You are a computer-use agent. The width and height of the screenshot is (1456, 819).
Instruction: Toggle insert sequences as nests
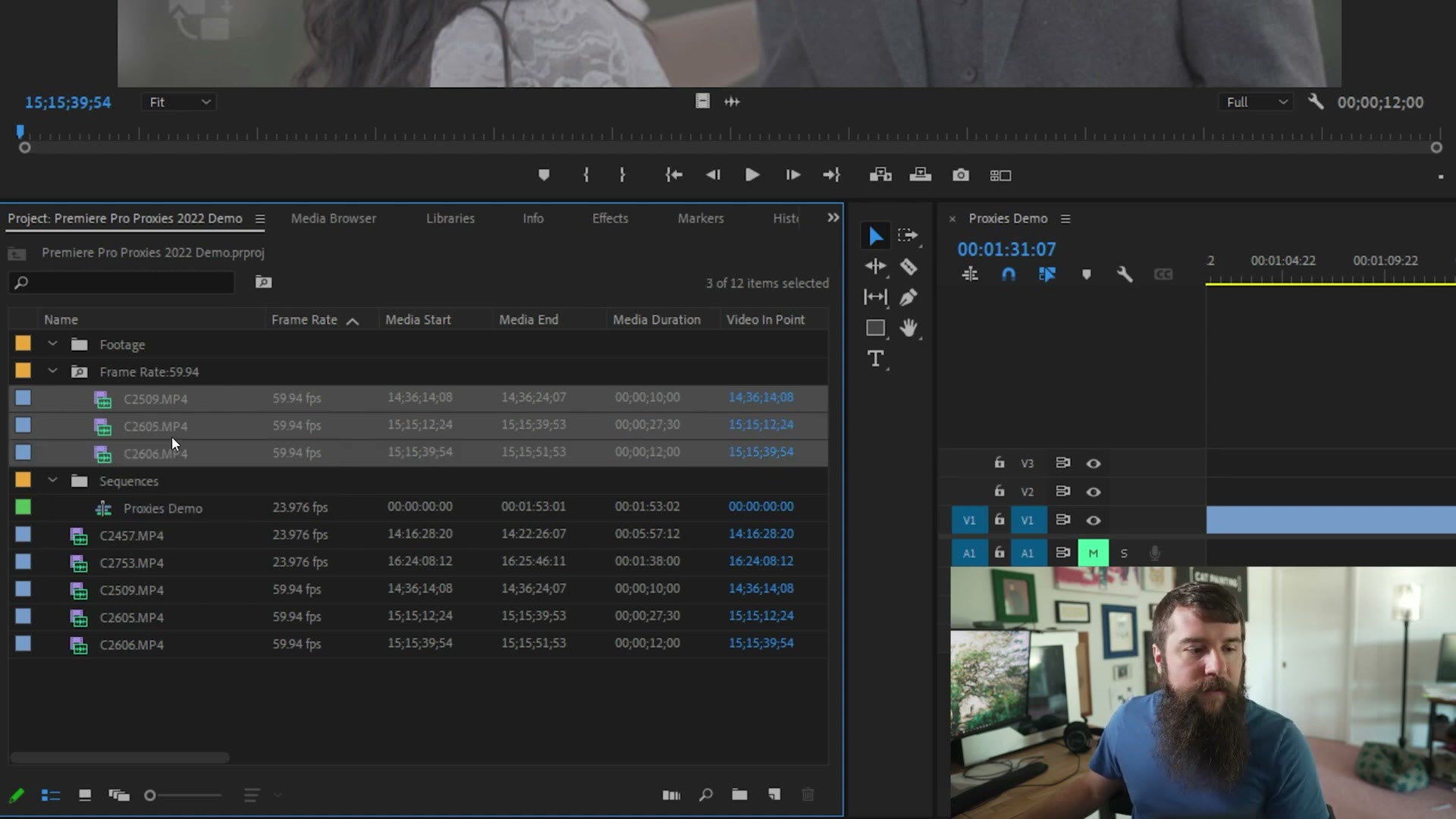[970, 275]
